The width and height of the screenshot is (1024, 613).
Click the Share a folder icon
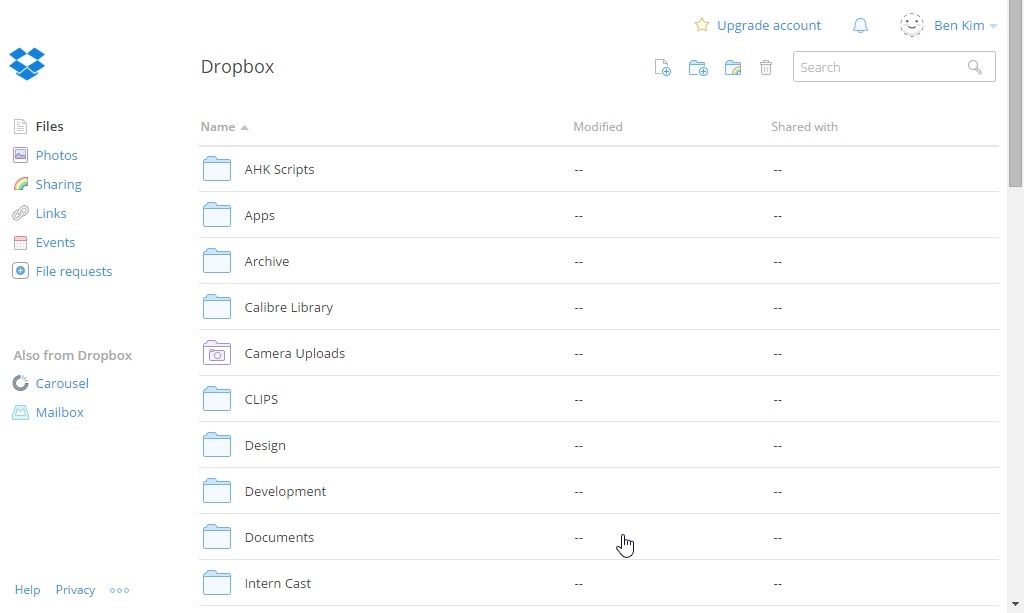click(x=733, y=68)
